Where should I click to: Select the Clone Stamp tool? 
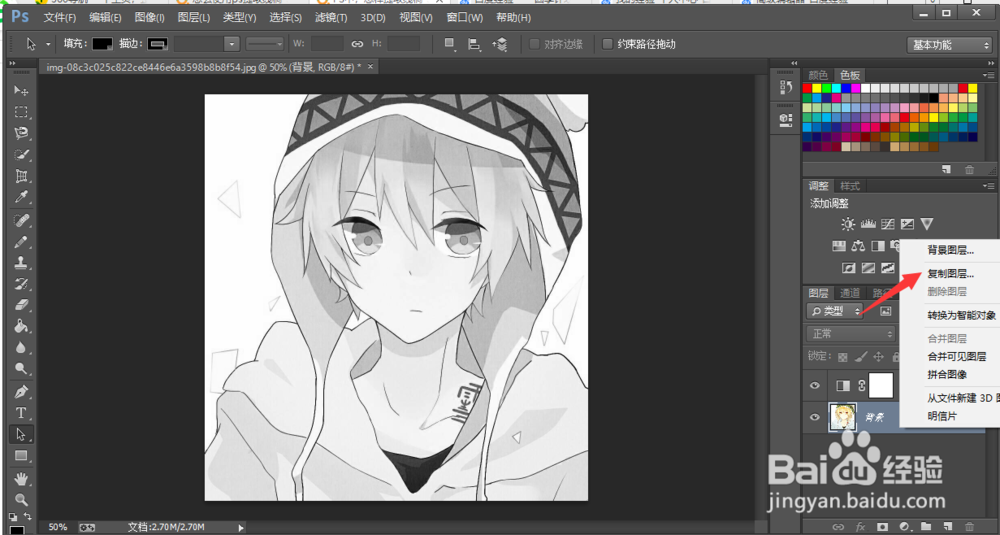click(21, 263)
